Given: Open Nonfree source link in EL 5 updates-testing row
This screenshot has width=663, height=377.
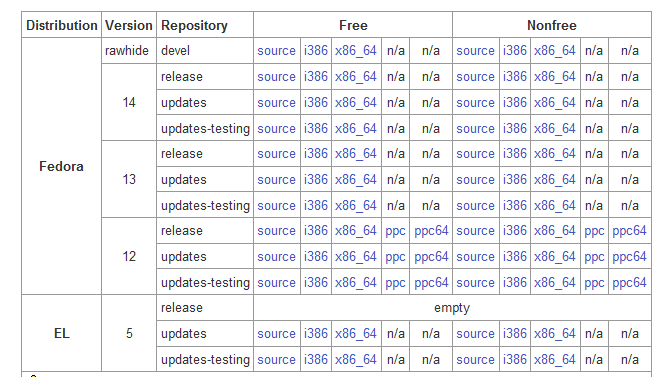Looking at the screenshot, I should click(x=475, y=359).
